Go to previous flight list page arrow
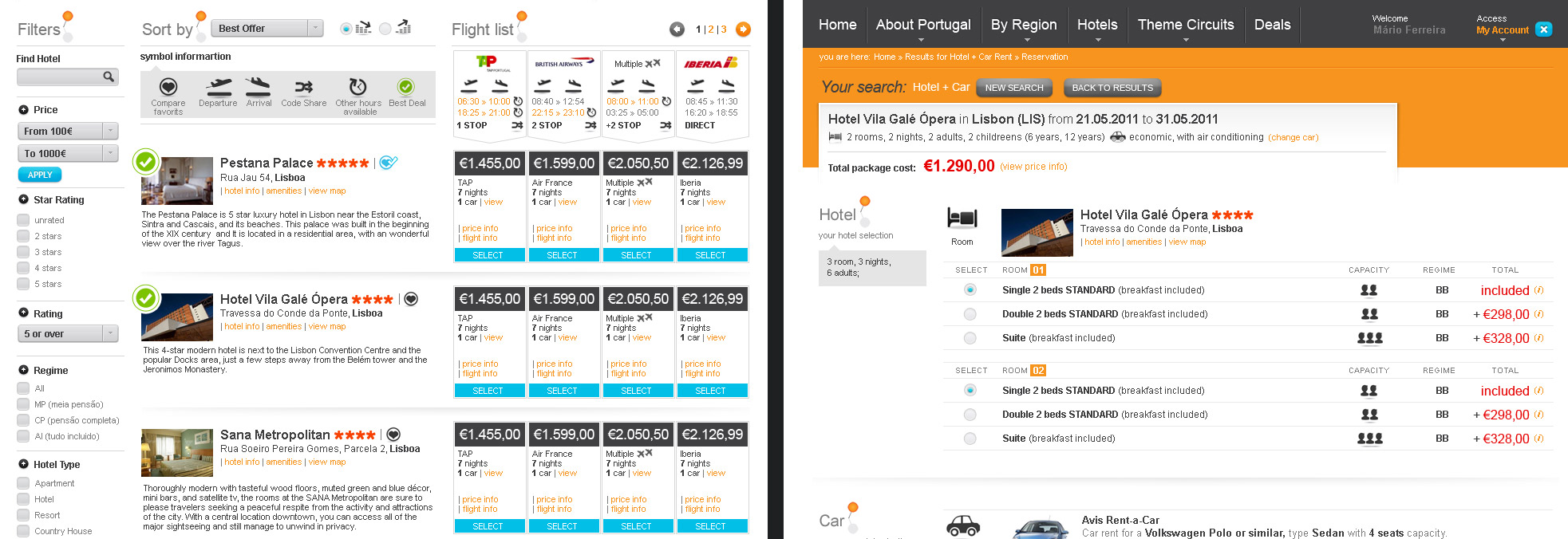Viewport: 1568px width, 539px height. 677,30
